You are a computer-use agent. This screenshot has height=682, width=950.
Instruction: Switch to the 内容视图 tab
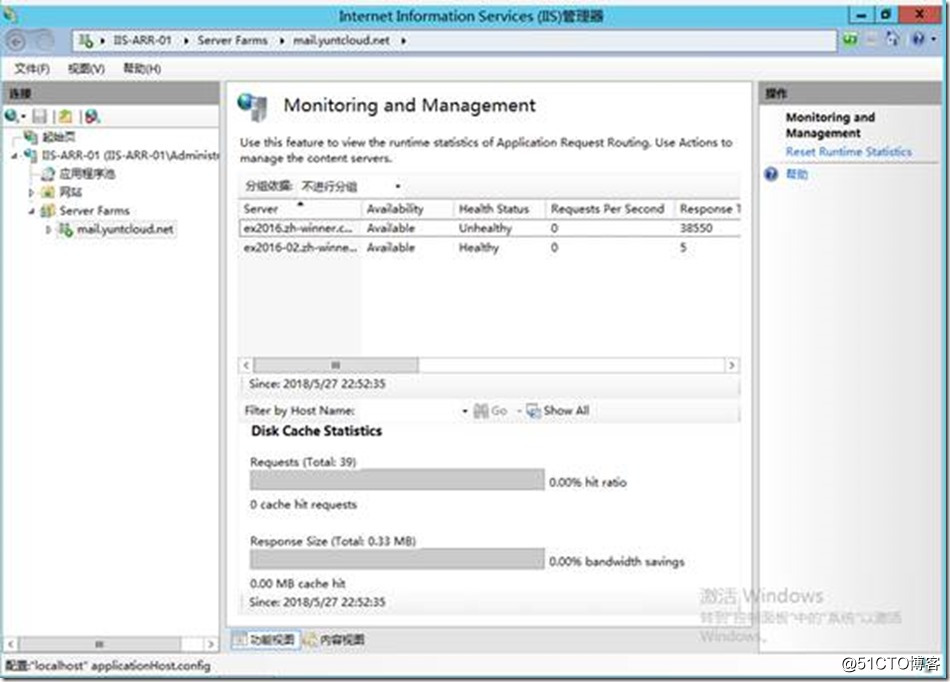pyautogui.click(x=334, y=640)
